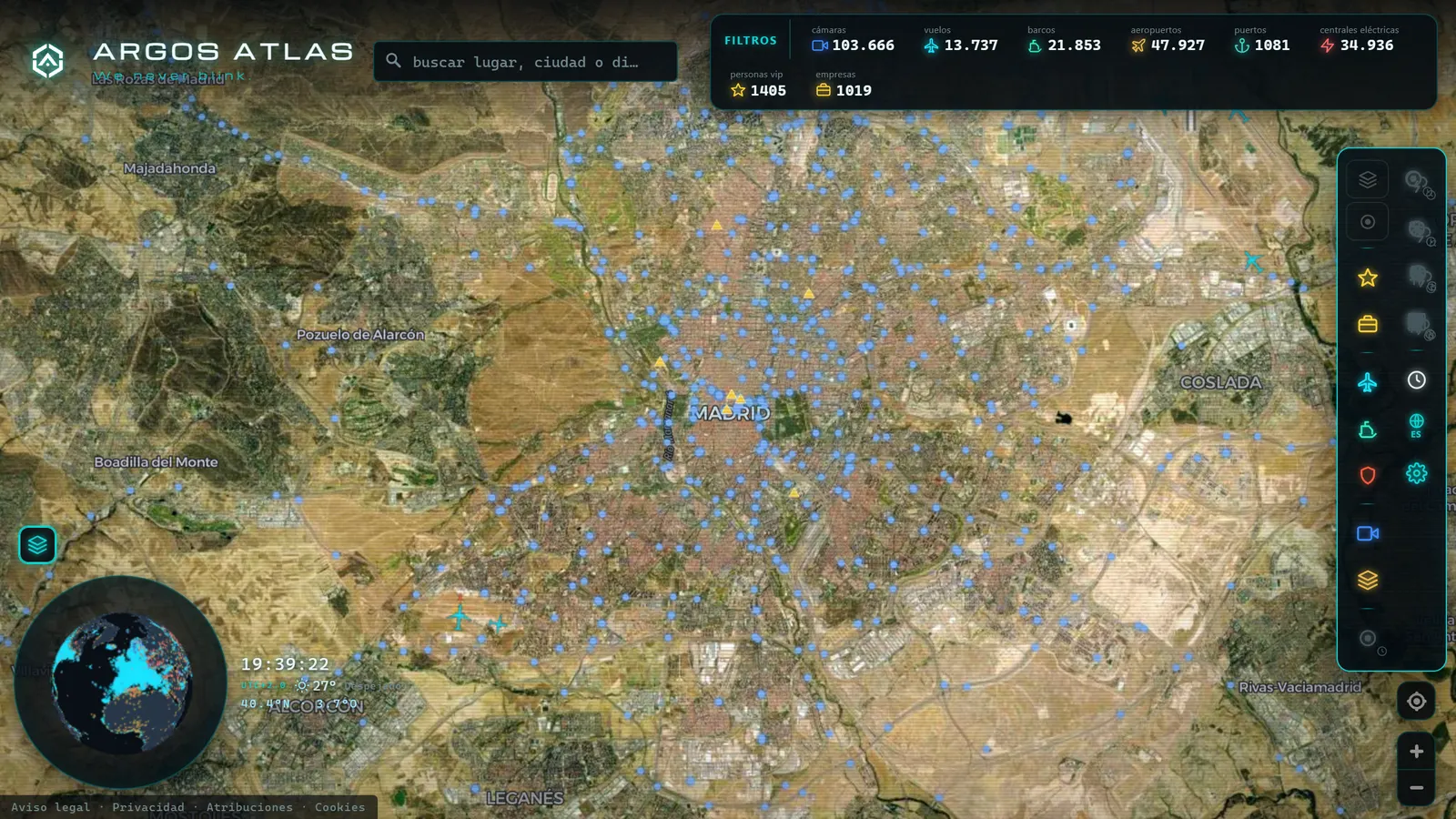Viewport: 1456px width, 819px height.
Task: Open the clock time icon
Action: coord(1416,380)
